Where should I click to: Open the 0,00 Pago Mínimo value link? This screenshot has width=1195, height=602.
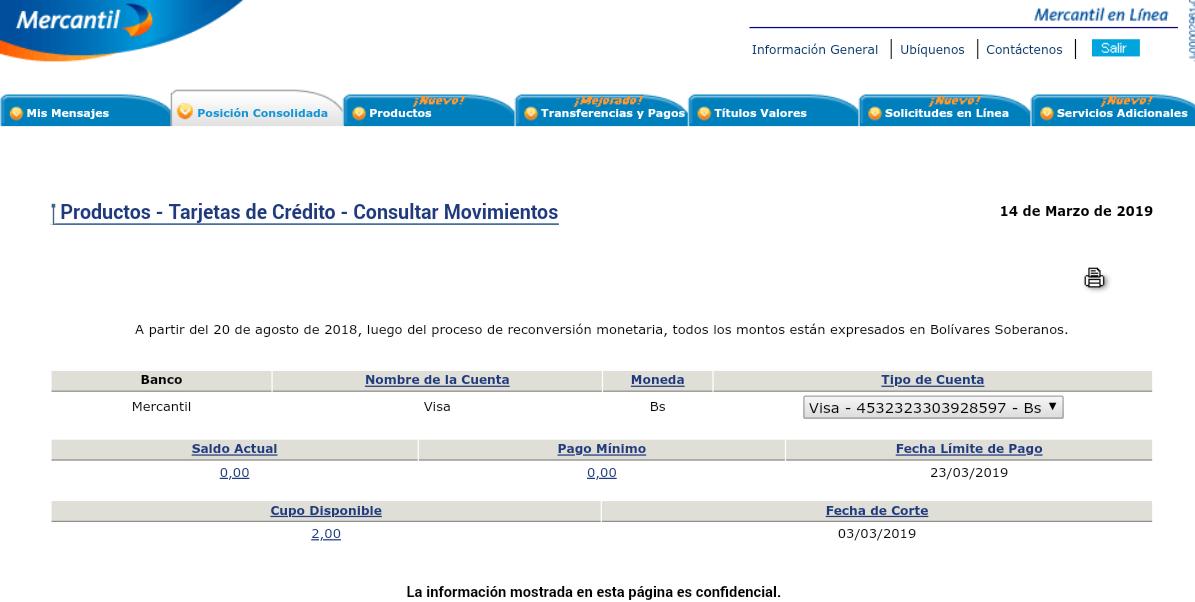click(601, 472)
